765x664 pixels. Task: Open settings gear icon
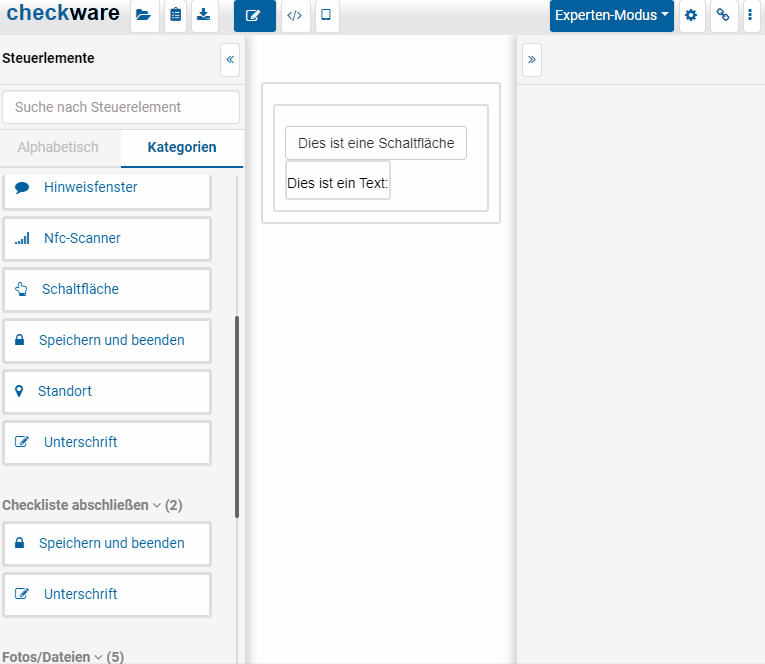[691, 16]
